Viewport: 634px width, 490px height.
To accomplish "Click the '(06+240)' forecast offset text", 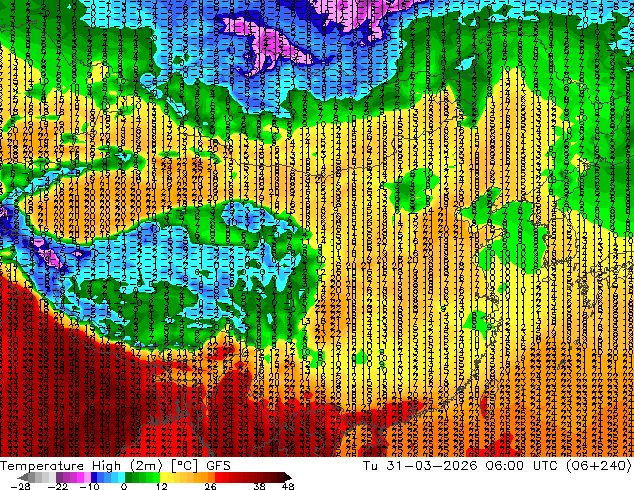I will point(598,466).
